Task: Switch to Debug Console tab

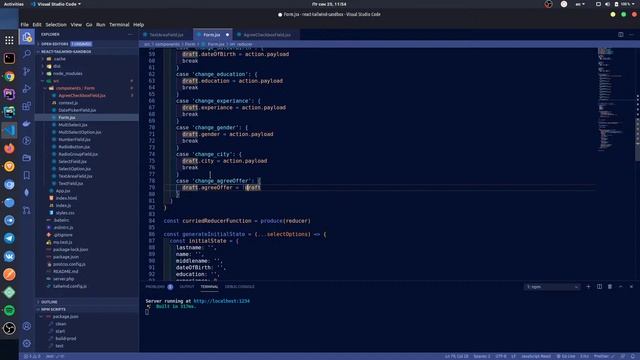Action: 240,287
